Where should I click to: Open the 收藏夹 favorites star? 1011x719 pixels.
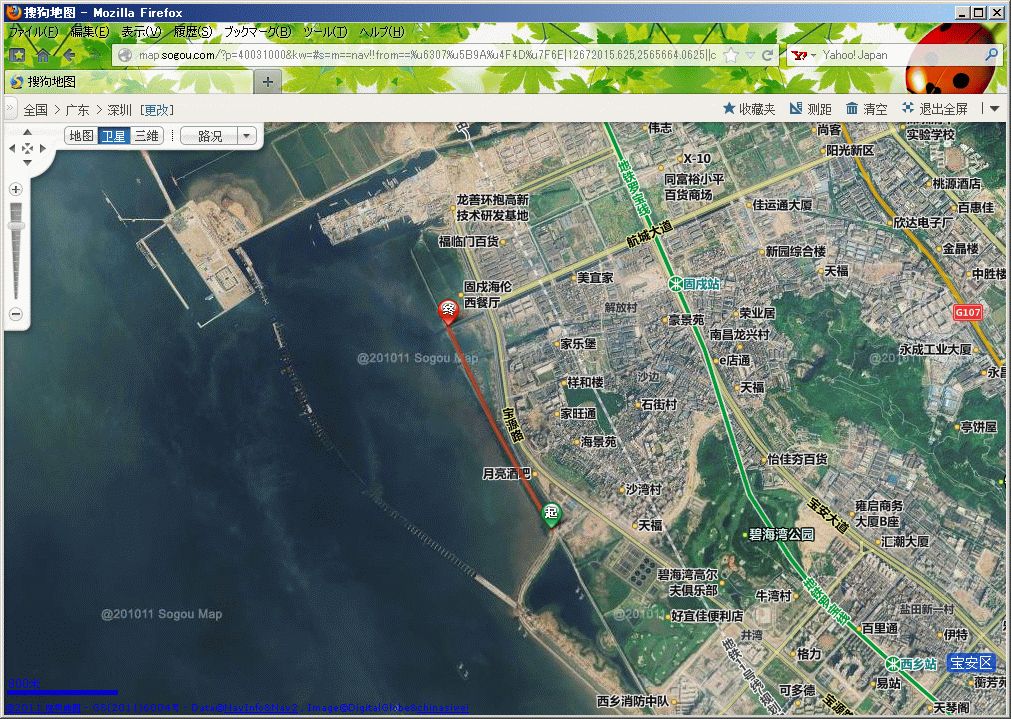click(748, 109)
